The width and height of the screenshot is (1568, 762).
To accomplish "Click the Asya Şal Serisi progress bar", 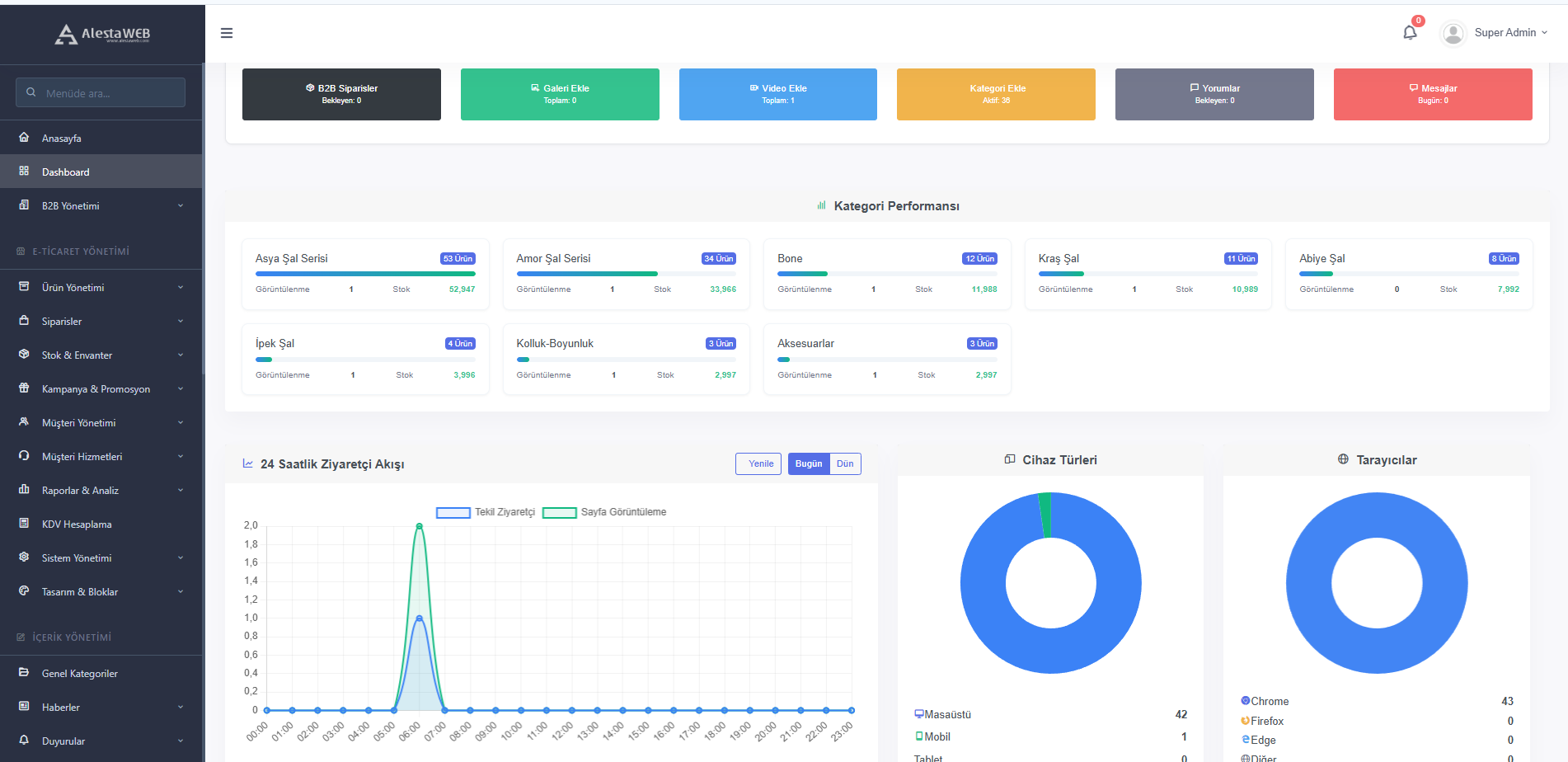I will (365, 273).
